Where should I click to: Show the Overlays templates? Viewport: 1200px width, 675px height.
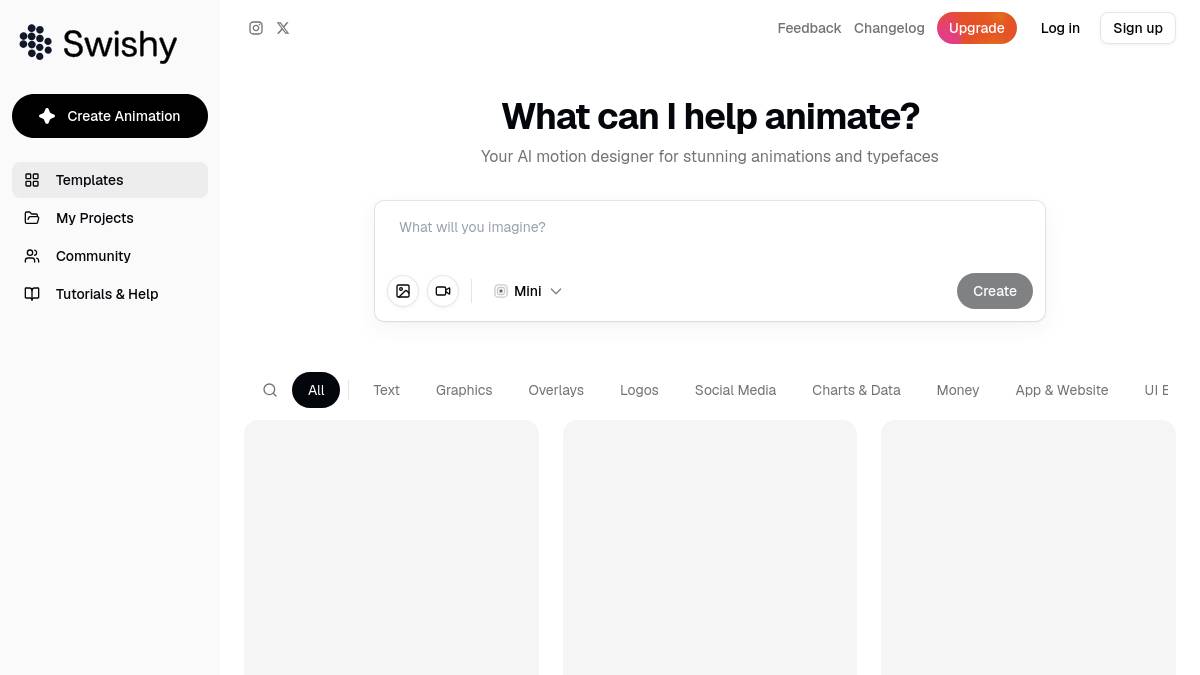tap(556, 390)
